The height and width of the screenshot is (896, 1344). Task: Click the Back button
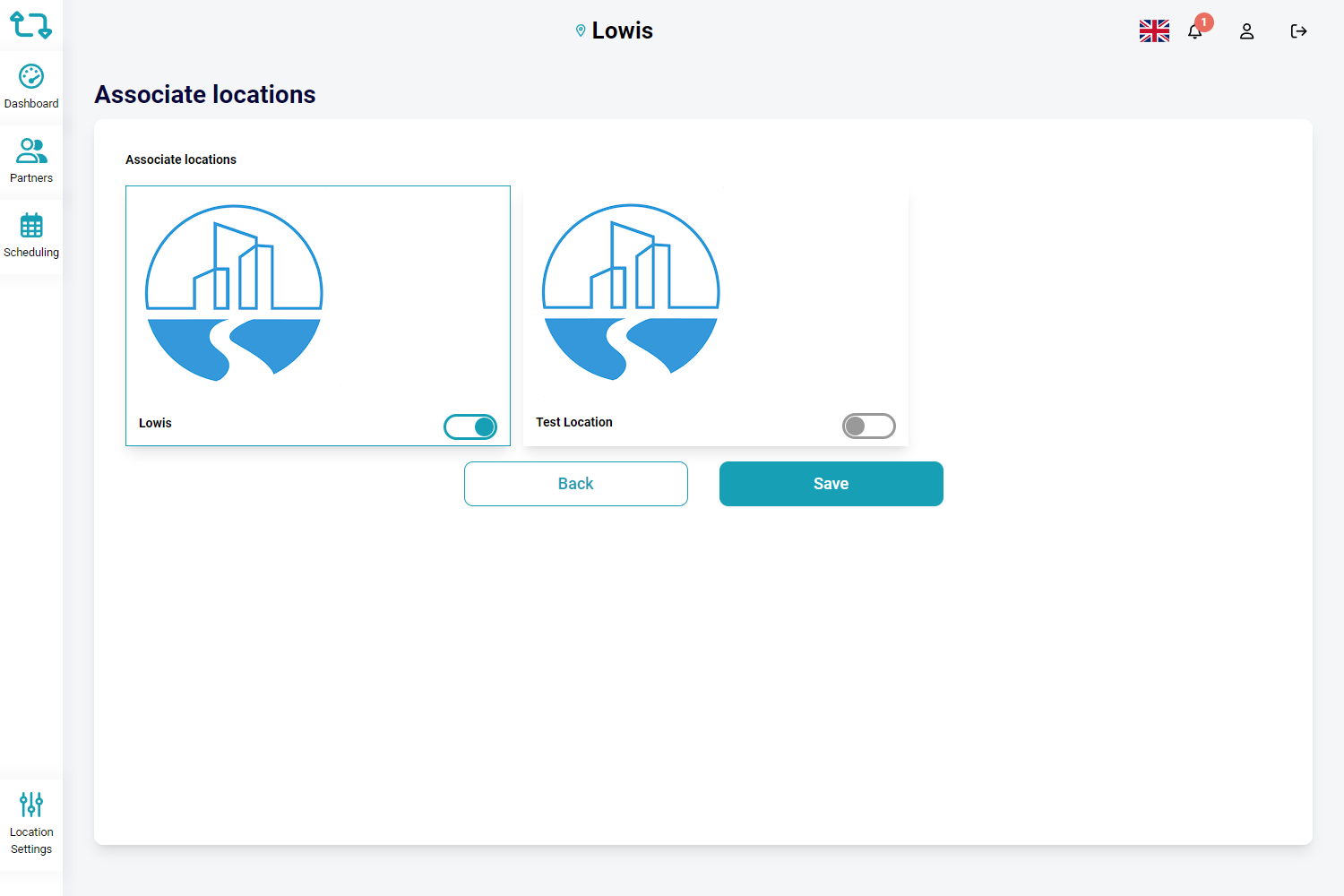pos(576,484)
